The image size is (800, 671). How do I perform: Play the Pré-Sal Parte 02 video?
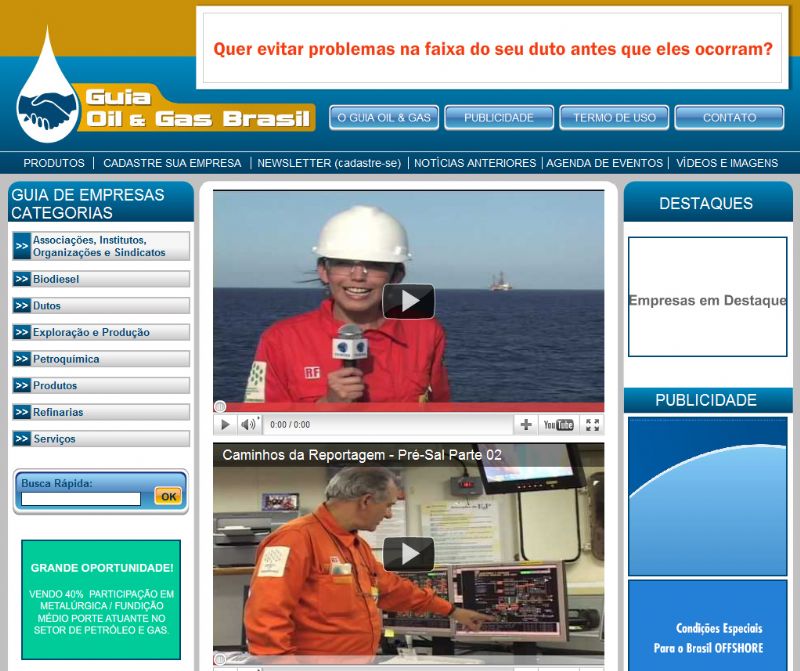click(409, 554)
